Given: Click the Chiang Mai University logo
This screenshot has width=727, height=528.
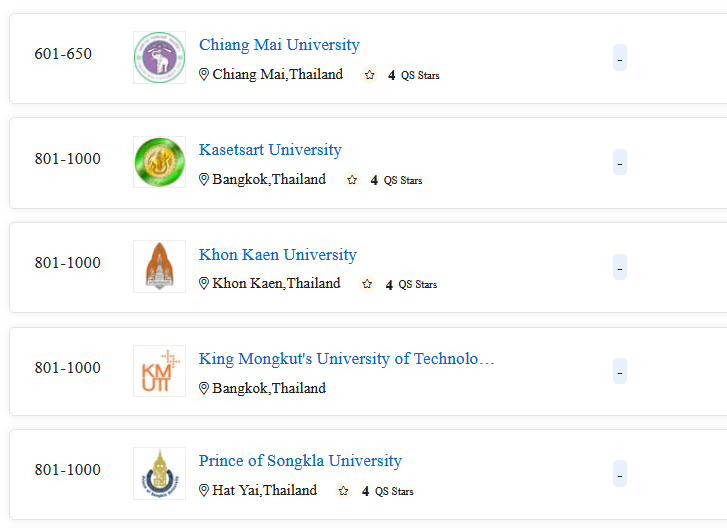Looking at the screenshot, I should (159, 57).
